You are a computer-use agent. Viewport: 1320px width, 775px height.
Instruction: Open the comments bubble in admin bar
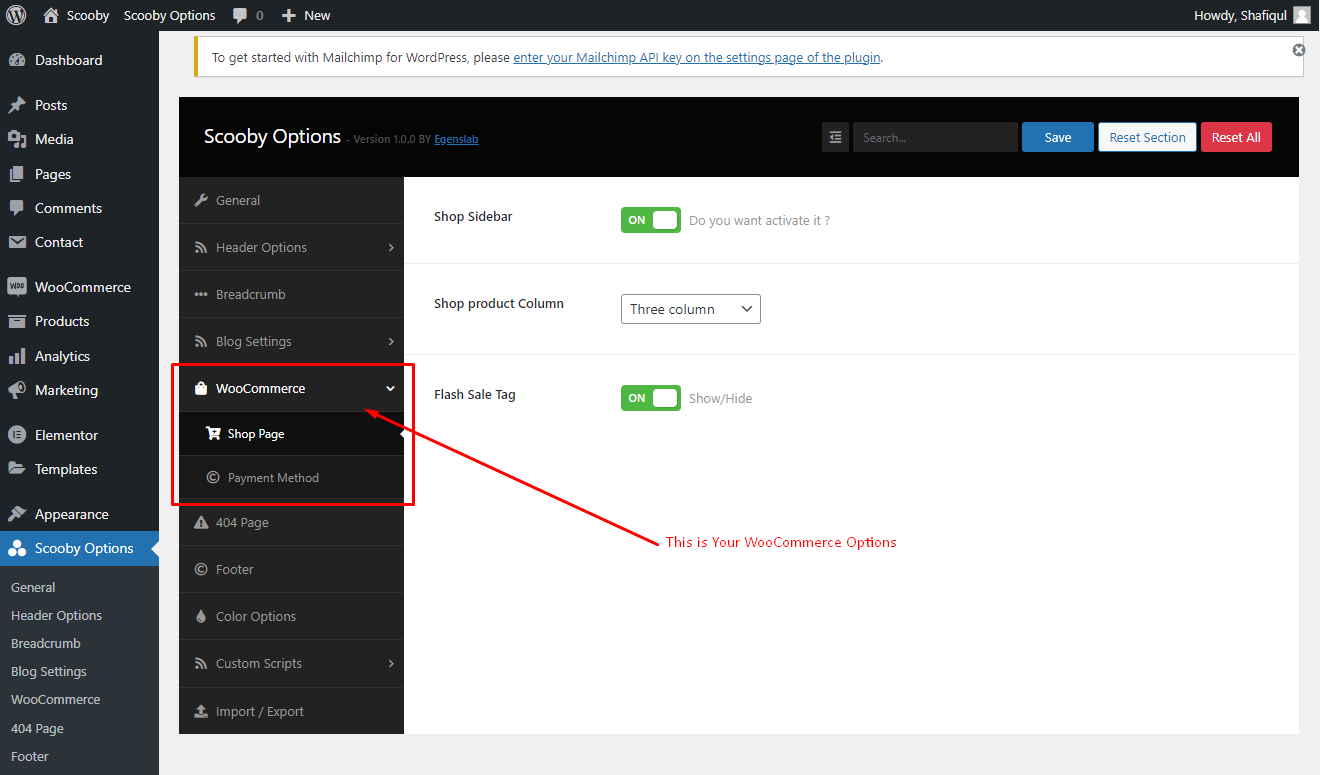[x=240, y=16]
